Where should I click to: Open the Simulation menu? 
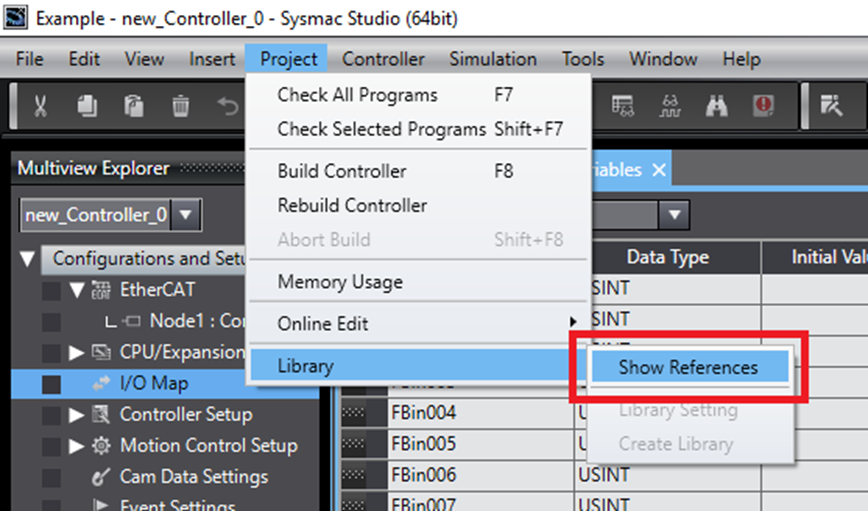(x=492, y=59)
